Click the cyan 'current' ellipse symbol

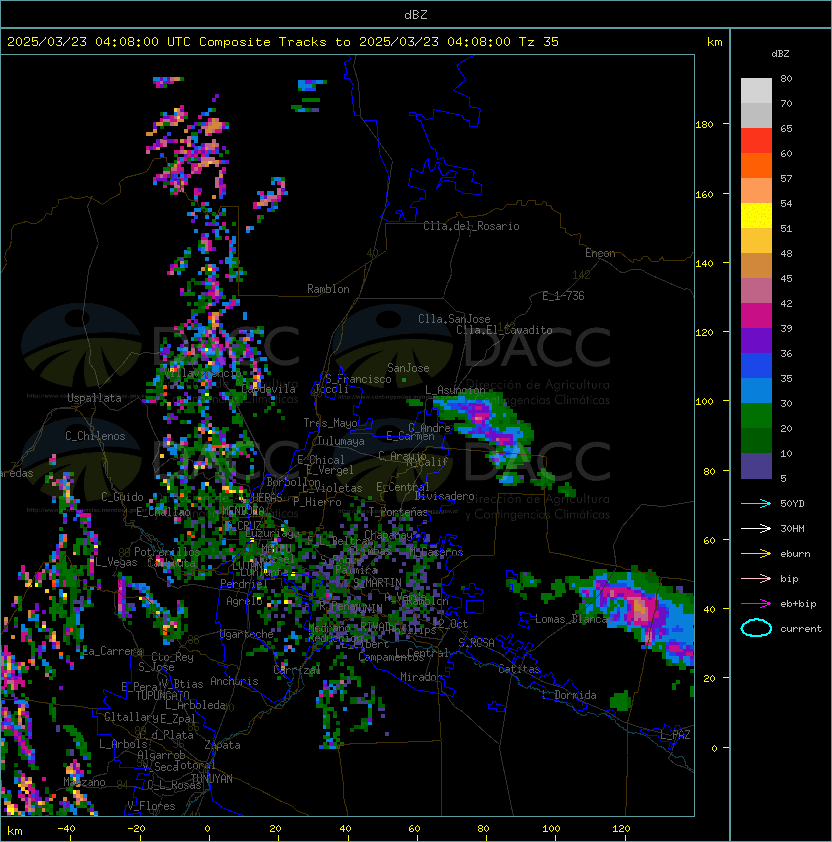click(x=756, y=628)
